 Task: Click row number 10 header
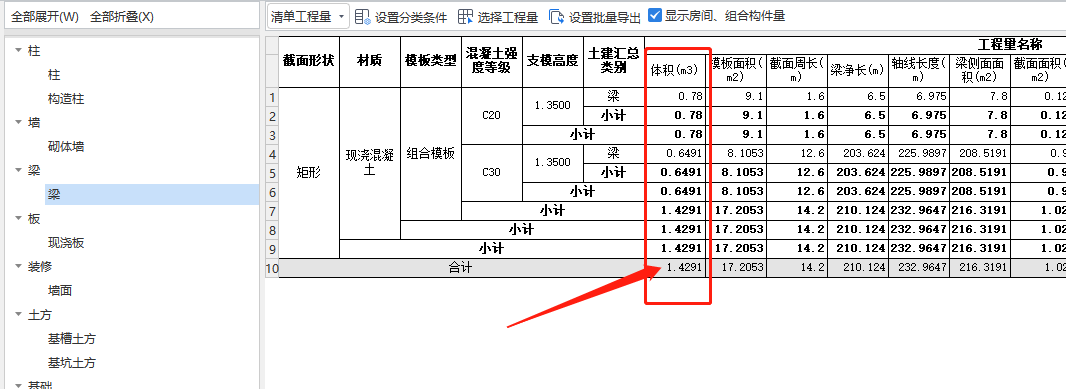(x=272, y=268)
